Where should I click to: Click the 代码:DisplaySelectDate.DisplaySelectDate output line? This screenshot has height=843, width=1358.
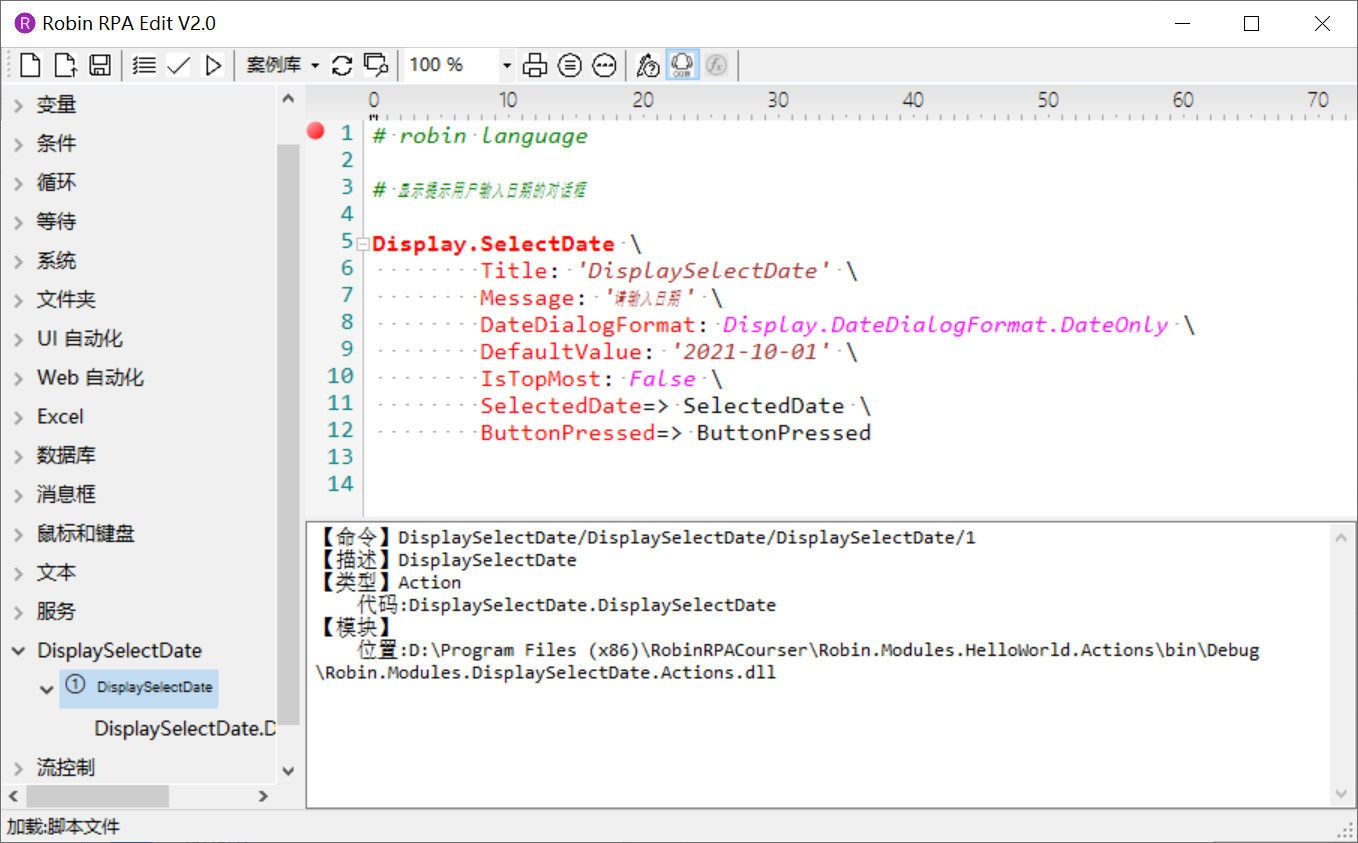coord(566,605)
